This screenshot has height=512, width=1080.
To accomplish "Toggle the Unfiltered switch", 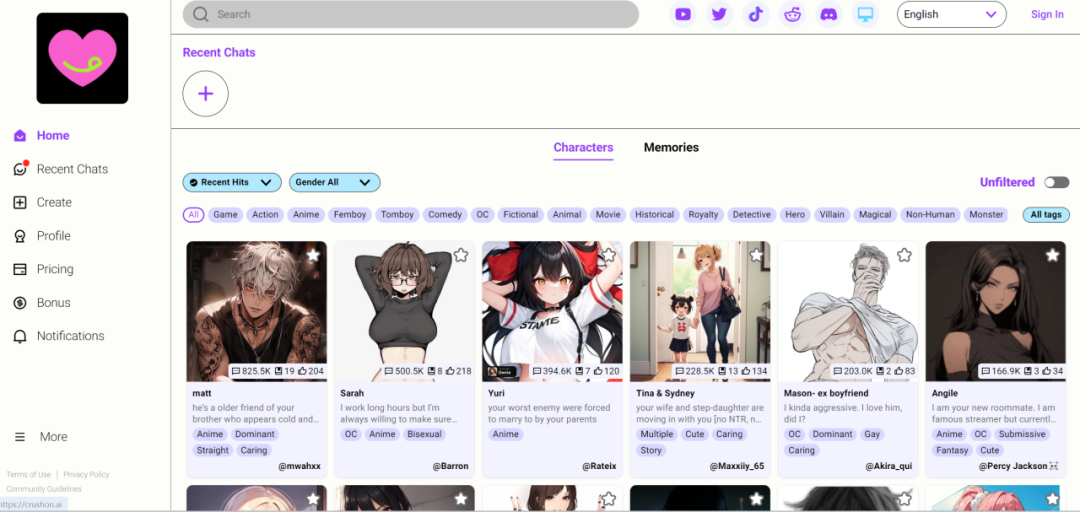I will tap(1056, 182).
